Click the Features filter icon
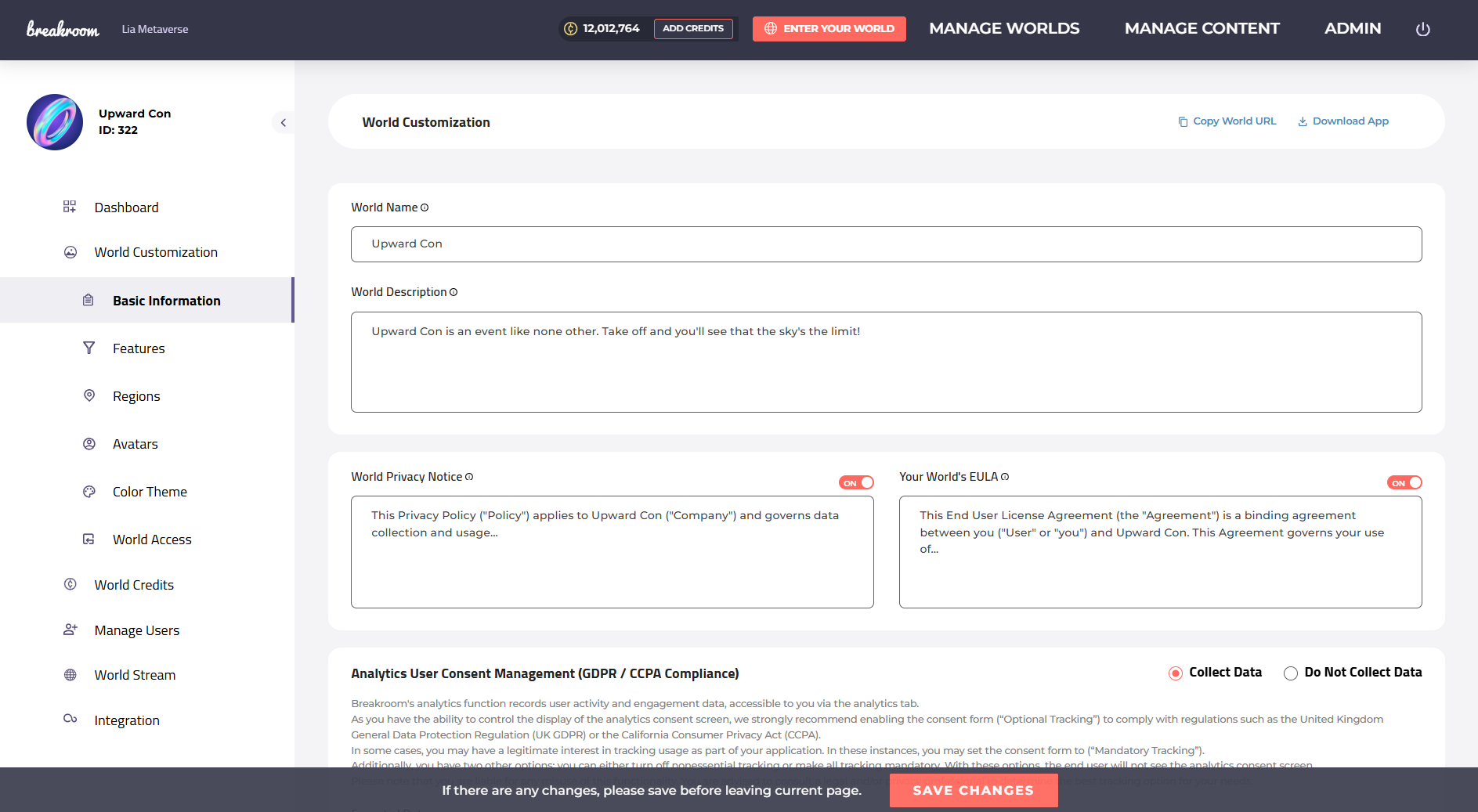Screen dimensions: 1478x812 89,348
